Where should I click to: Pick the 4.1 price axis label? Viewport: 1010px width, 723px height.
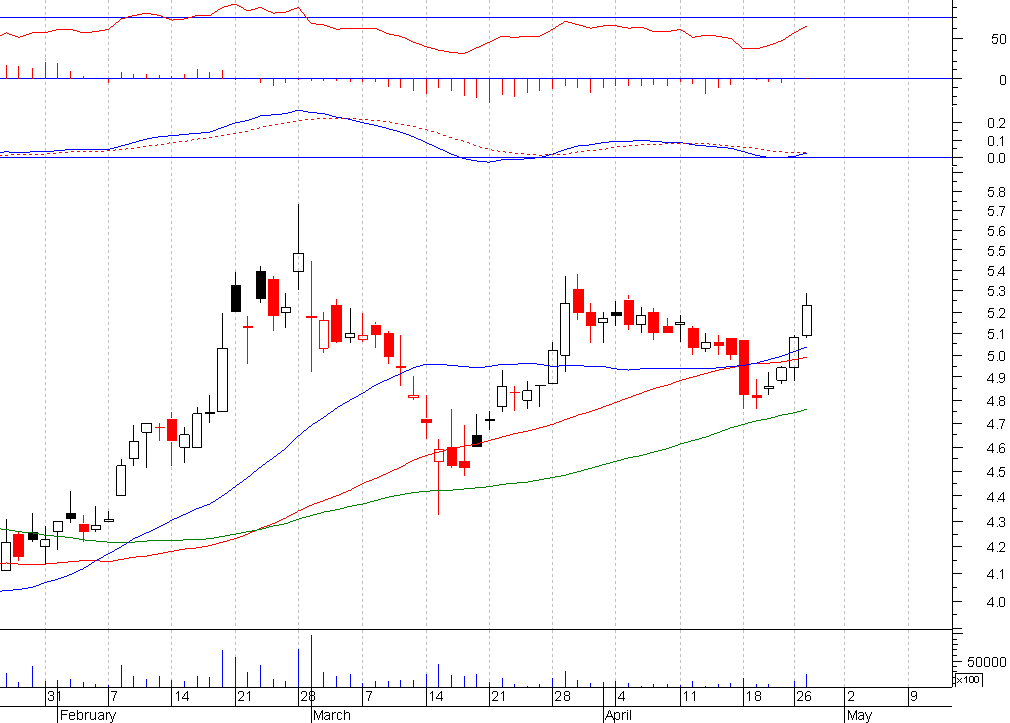(996, 574)
